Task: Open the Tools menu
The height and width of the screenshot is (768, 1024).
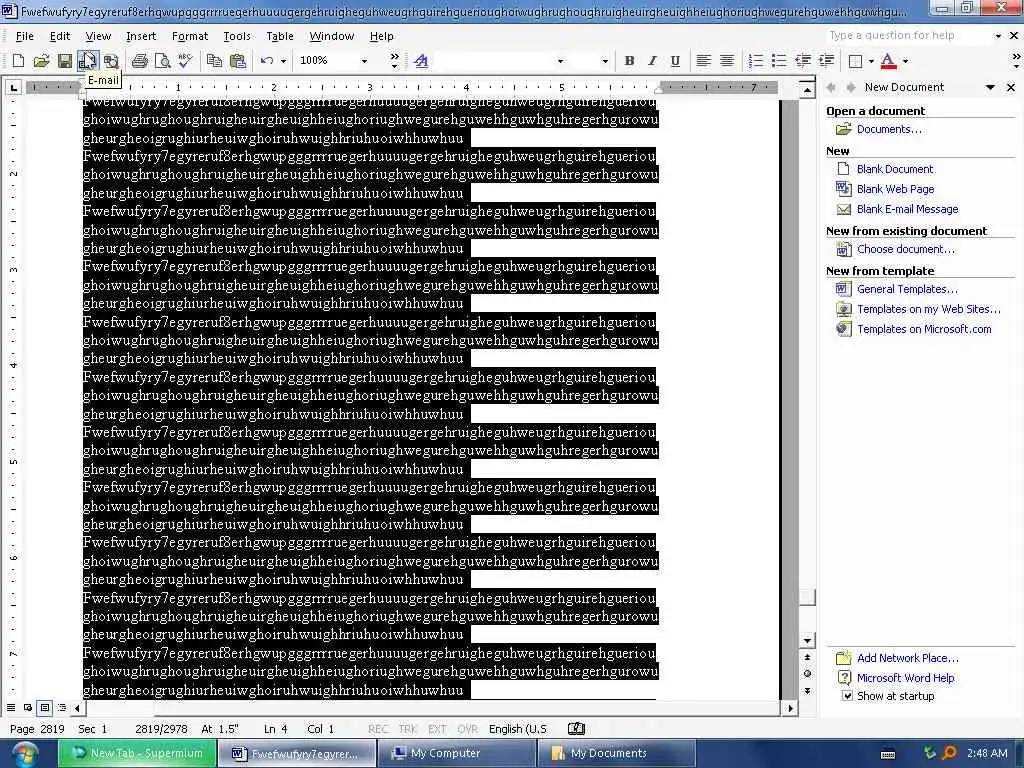Action: pyautogui.click(x=236, y=36)
